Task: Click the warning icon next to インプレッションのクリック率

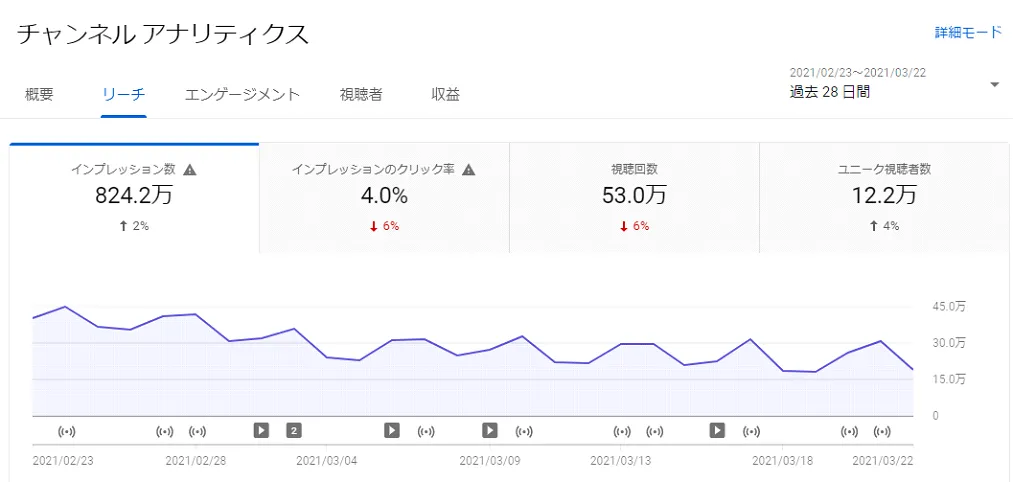Action: [468, 170]
